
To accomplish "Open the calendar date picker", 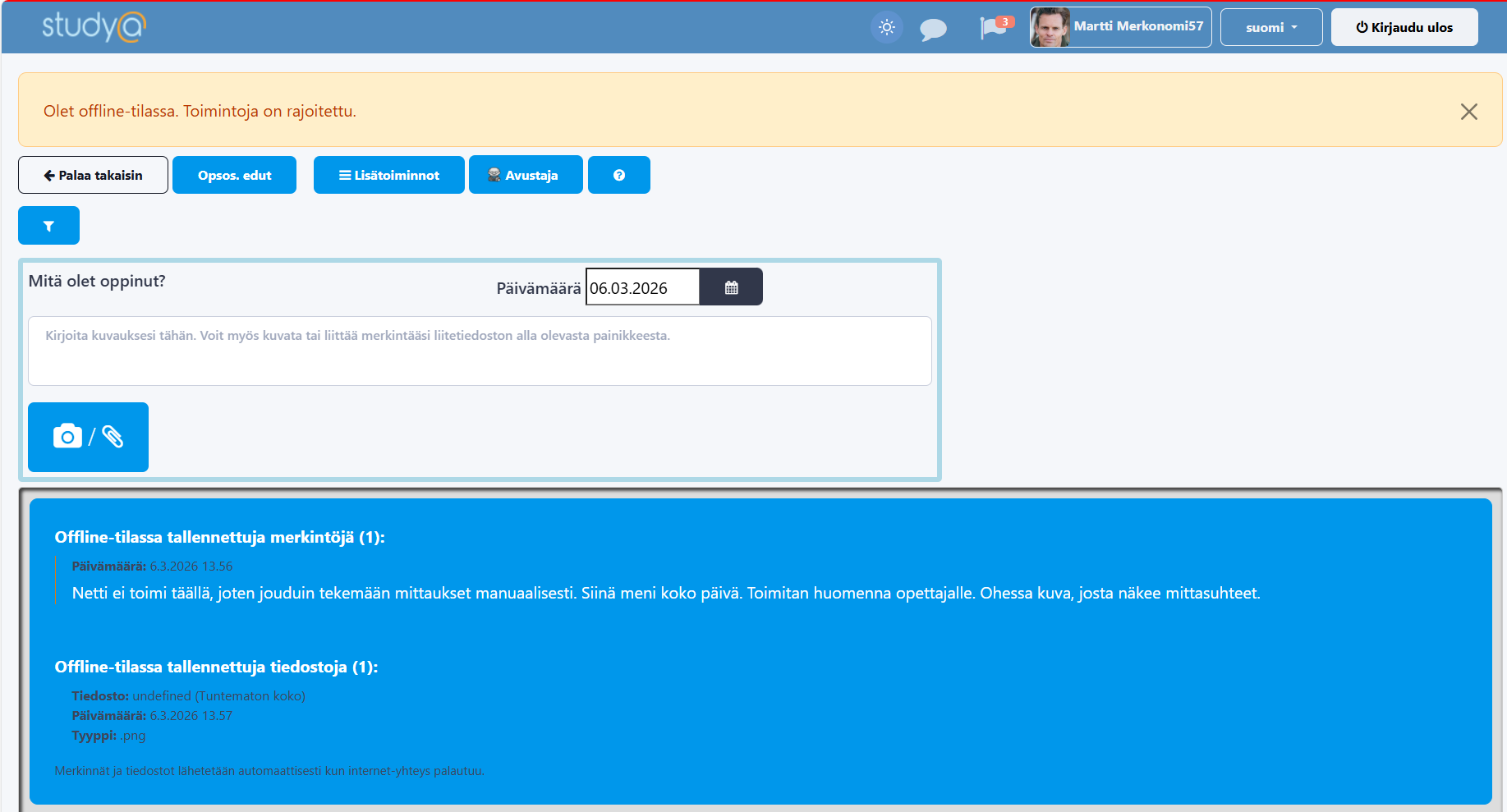I will pos(731,287).
